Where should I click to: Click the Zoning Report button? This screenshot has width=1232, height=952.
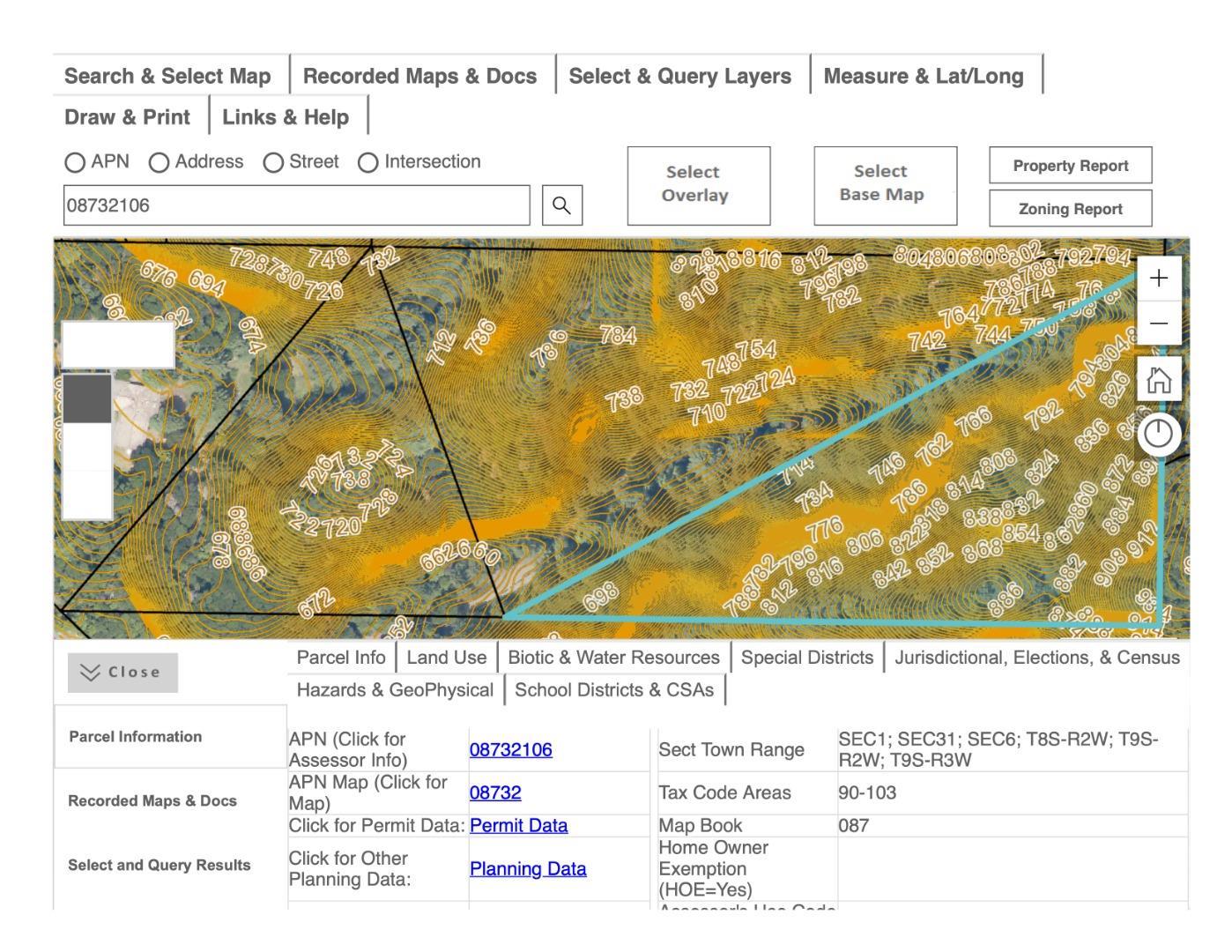coord(1070,209)
